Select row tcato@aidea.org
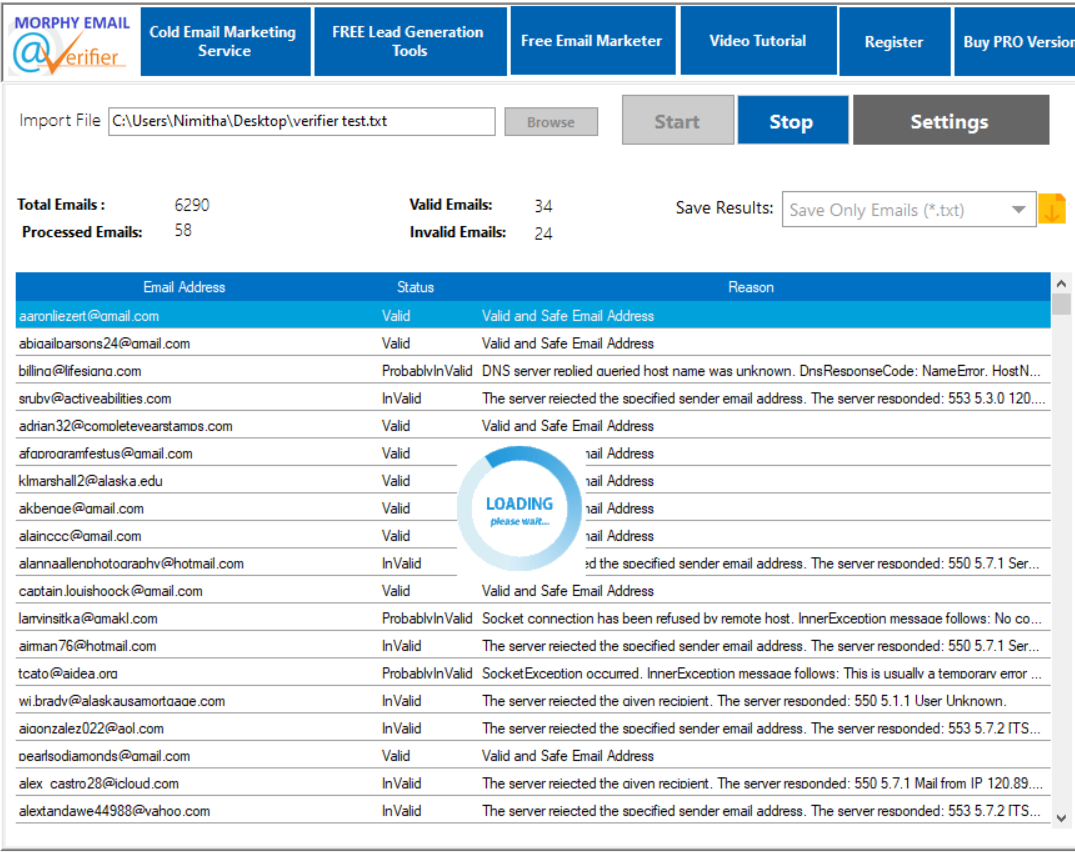The width and height of the screenshot is (1075, 852). pos(533,672)
